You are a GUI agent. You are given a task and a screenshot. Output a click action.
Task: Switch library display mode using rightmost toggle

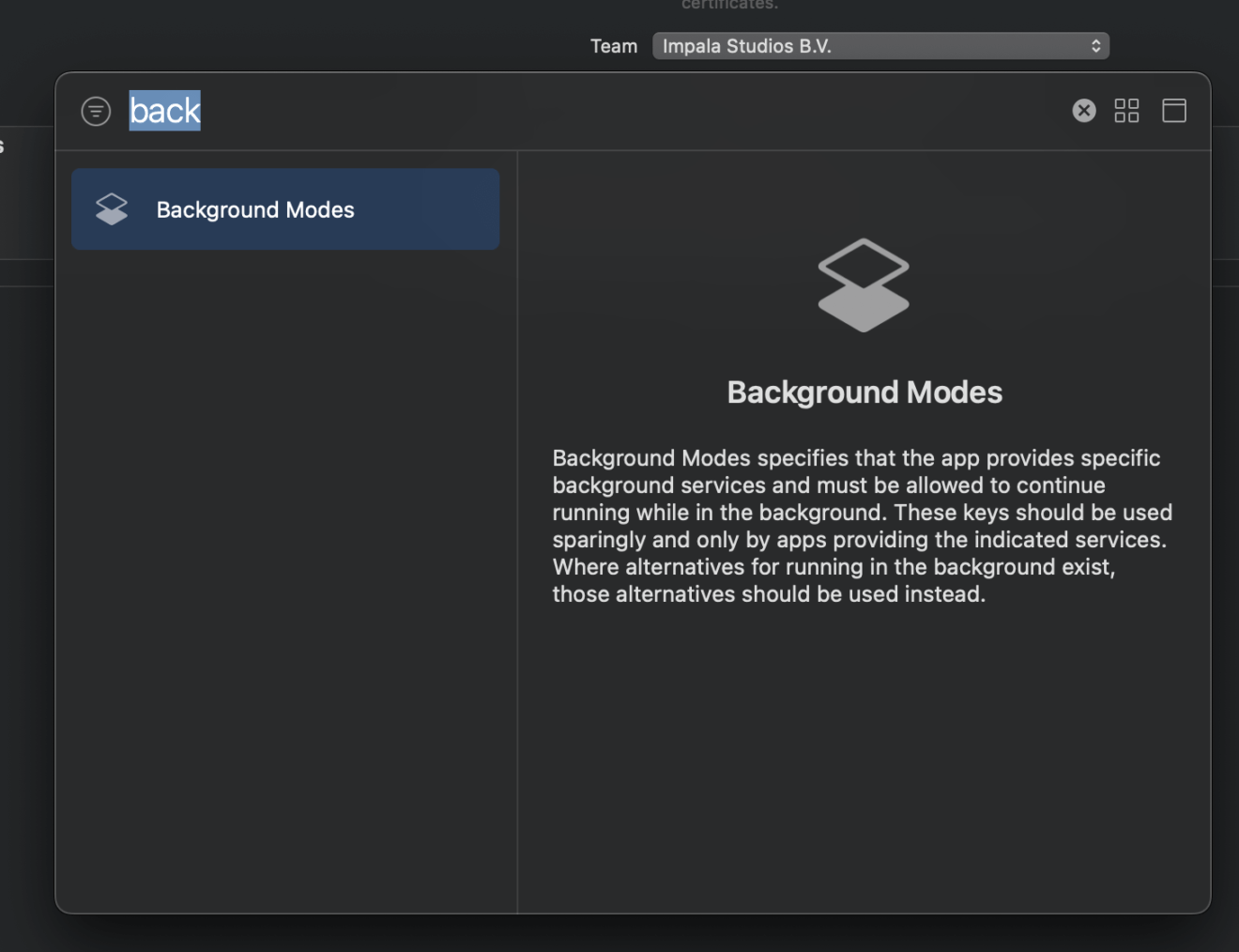[x=1174, y=111]
